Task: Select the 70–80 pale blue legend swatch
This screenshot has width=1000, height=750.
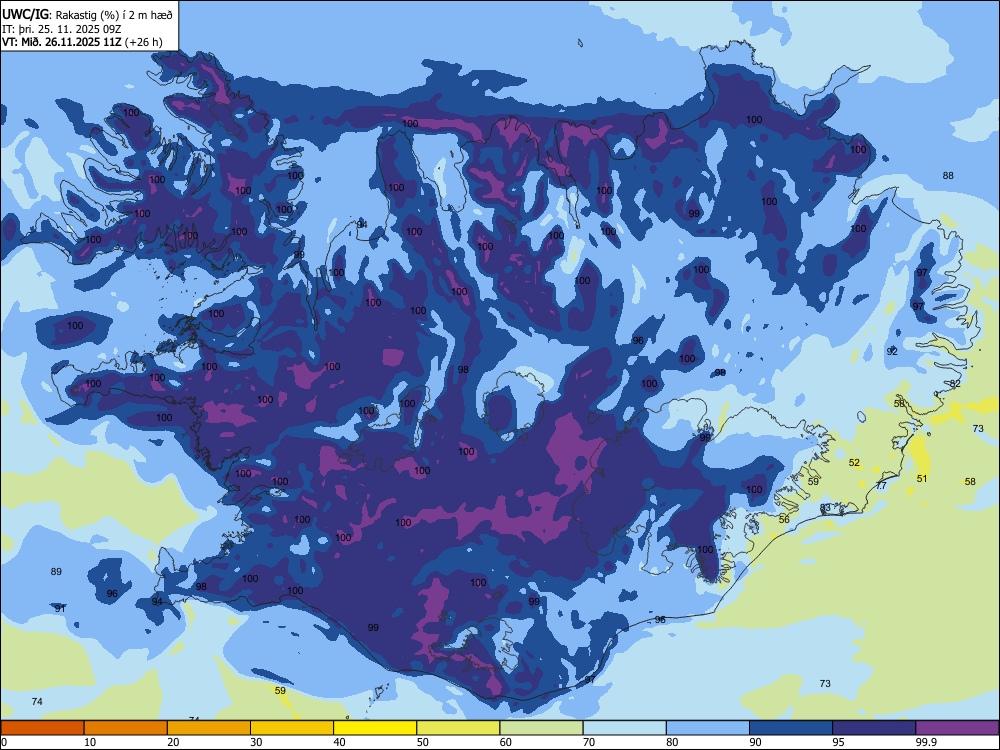Action: pyautogui.click(x=624, y=728)
